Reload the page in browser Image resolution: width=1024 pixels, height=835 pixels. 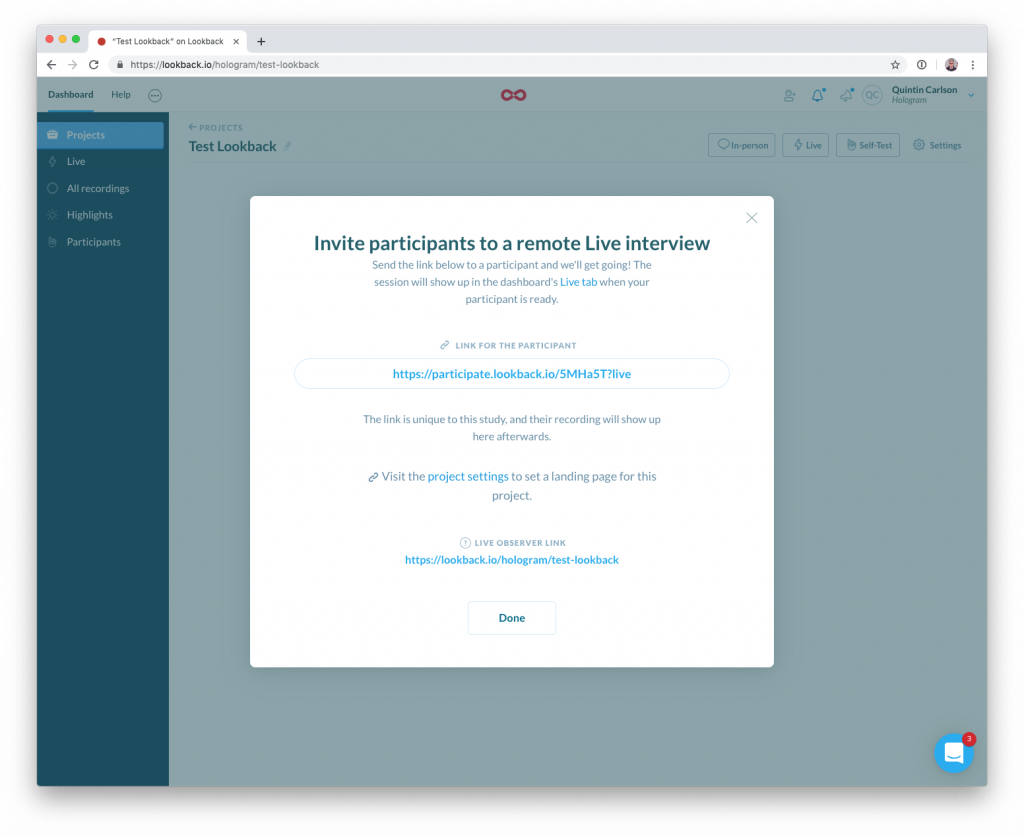[x=94, y=65]
